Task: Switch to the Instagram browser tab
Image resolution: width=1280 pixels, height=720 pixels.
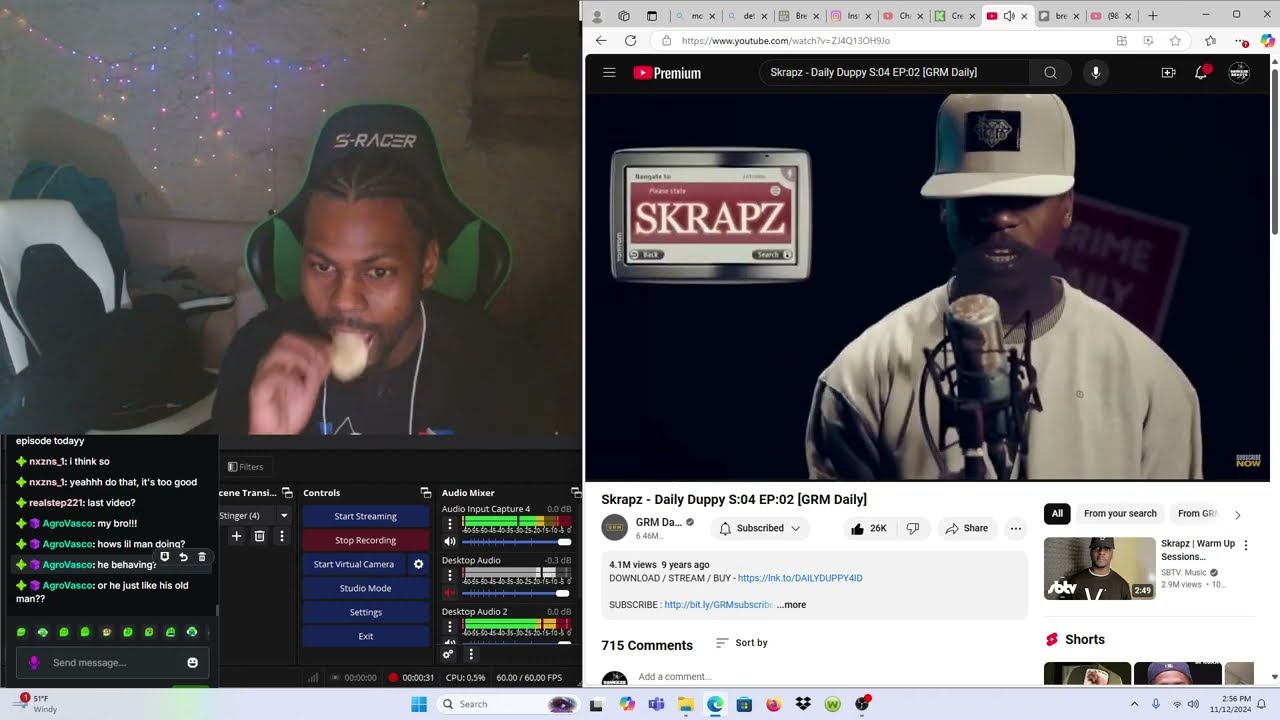Action: coord(852,16)
